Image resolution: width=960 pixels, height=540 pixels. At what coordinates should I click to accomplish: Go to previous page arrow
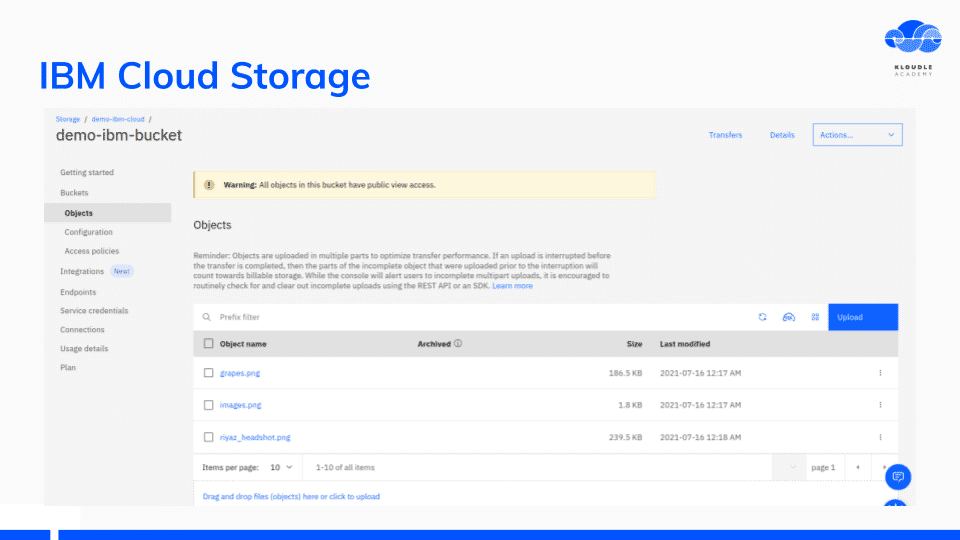point(858,467)
